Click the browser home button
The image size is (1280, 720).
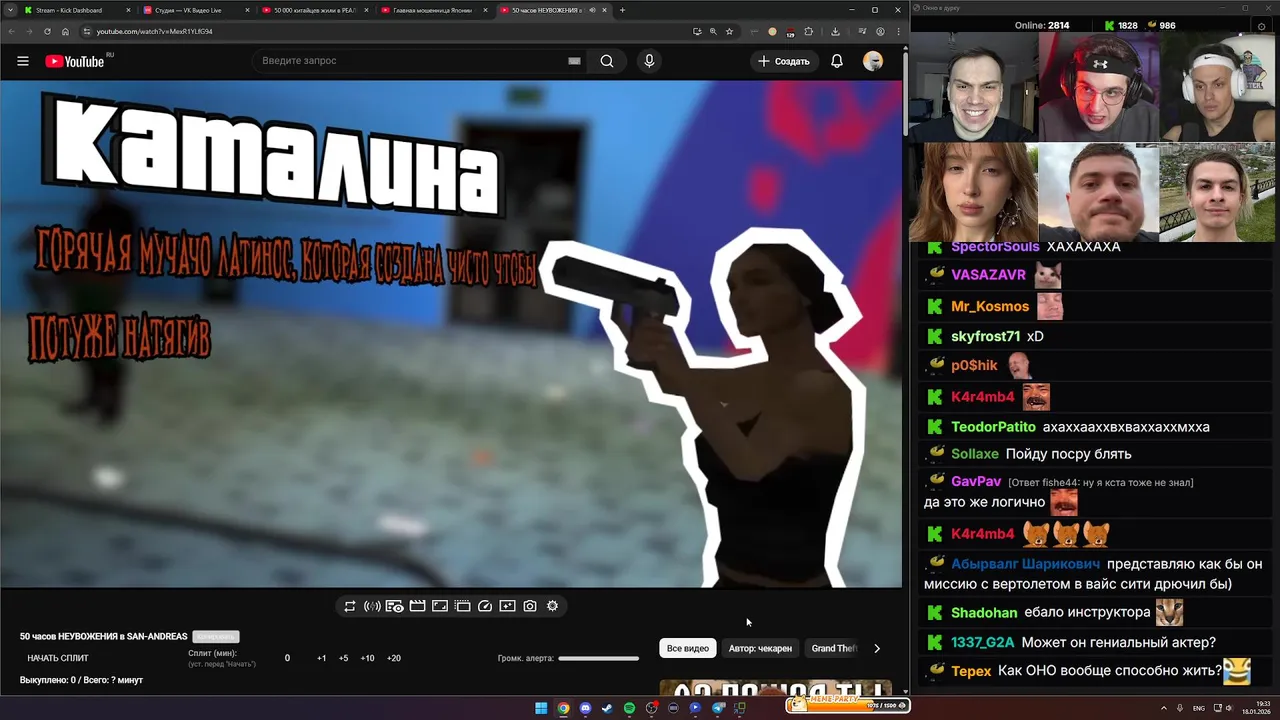(x=65, y=31)
